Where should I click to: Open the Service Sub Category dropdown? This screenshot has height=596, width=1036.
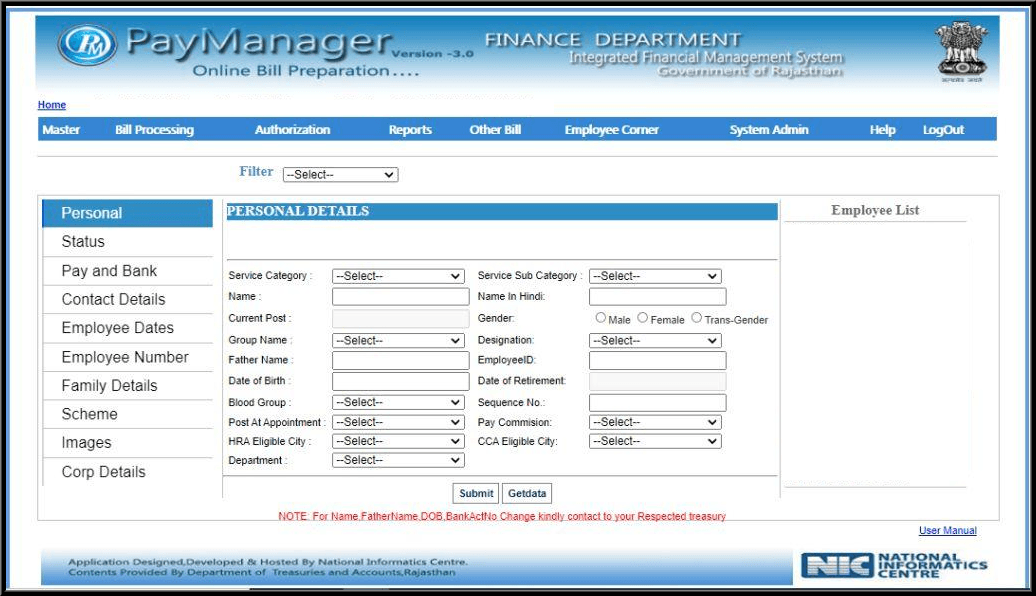[655, 276]
